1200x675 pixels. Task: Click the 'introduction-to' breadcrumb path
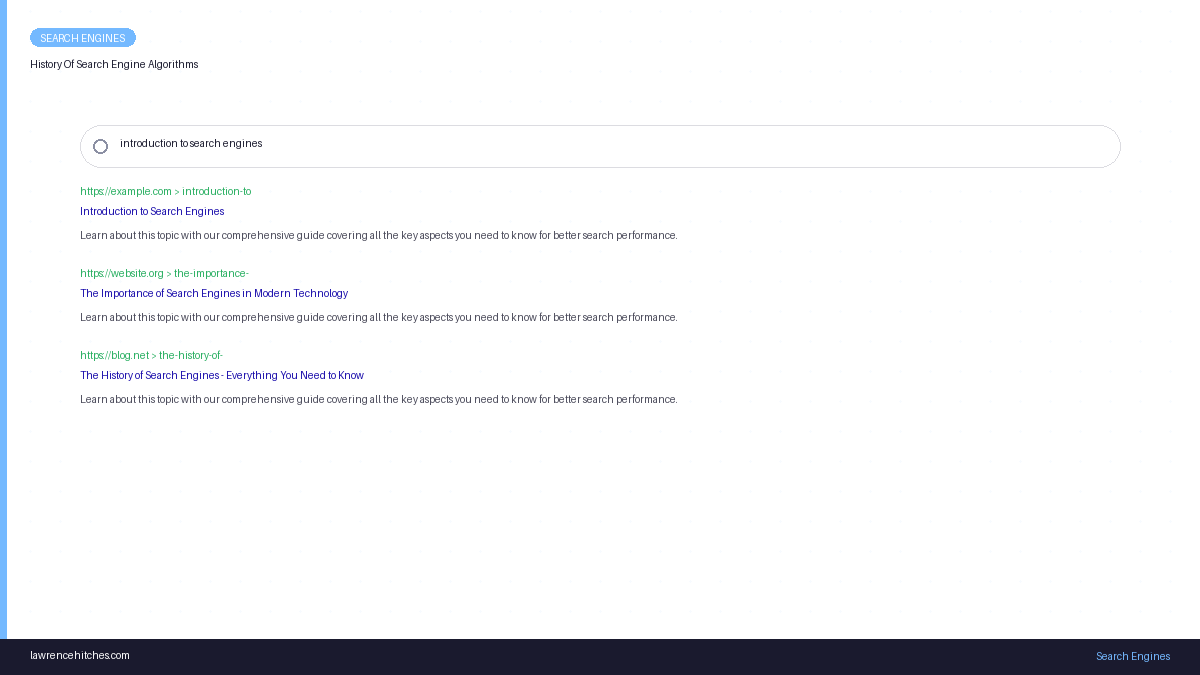216,192
